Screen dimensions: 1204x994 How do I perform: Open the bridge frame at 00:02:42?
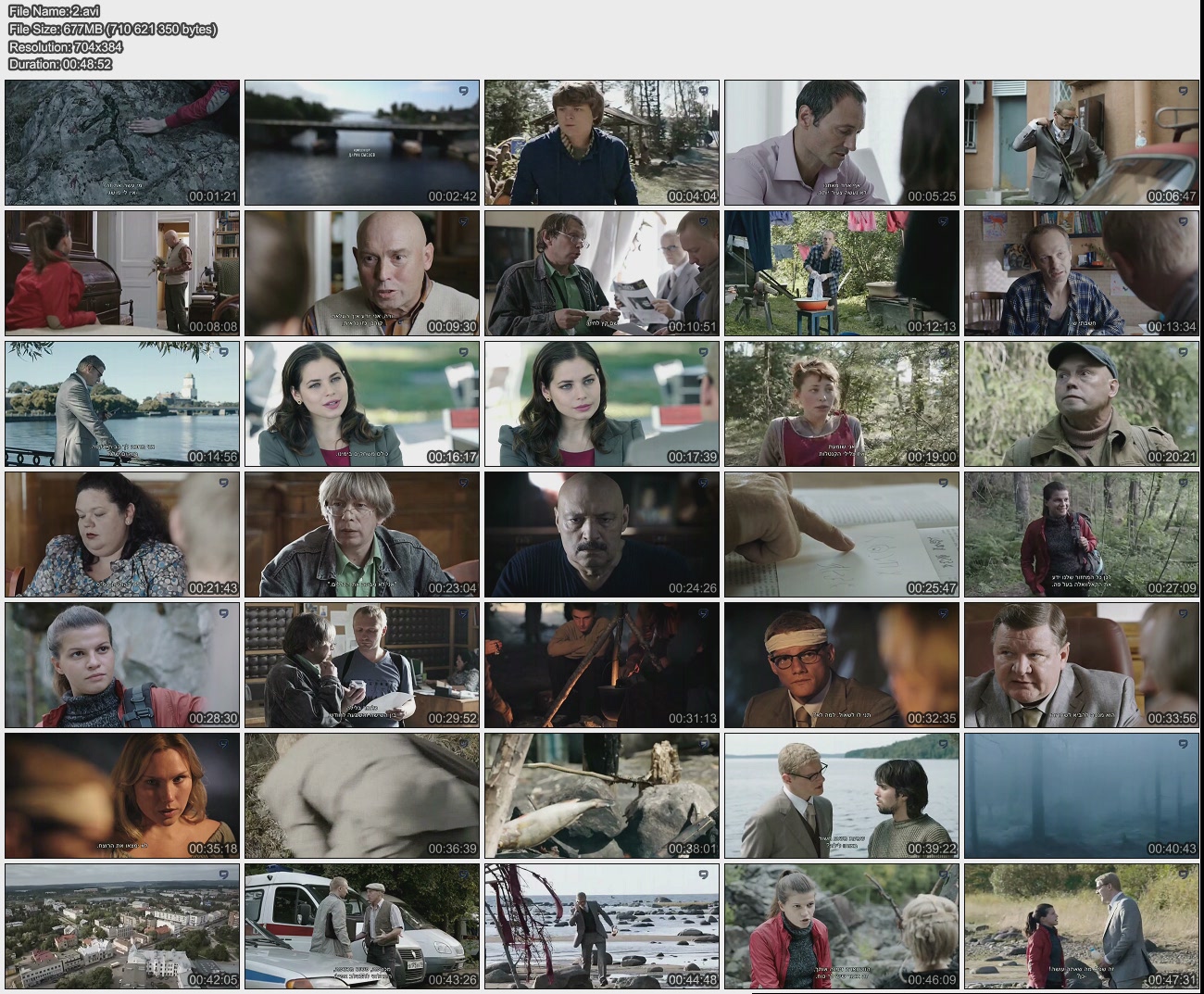[362, 143]
